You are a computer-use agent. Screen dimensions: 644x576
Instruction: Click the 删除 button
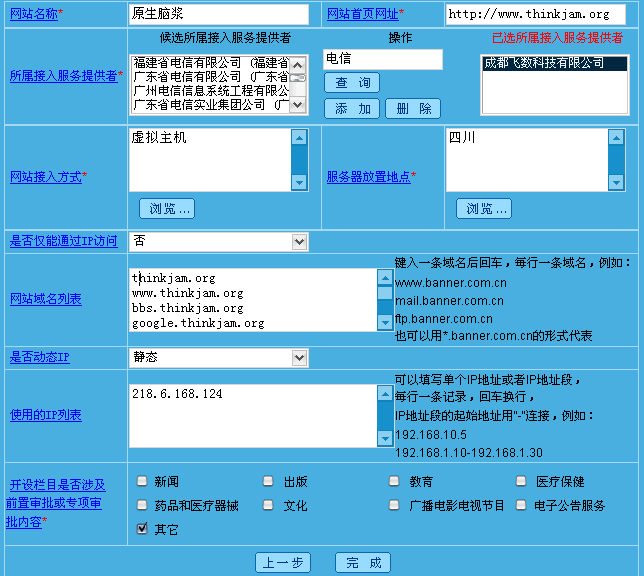413,109
